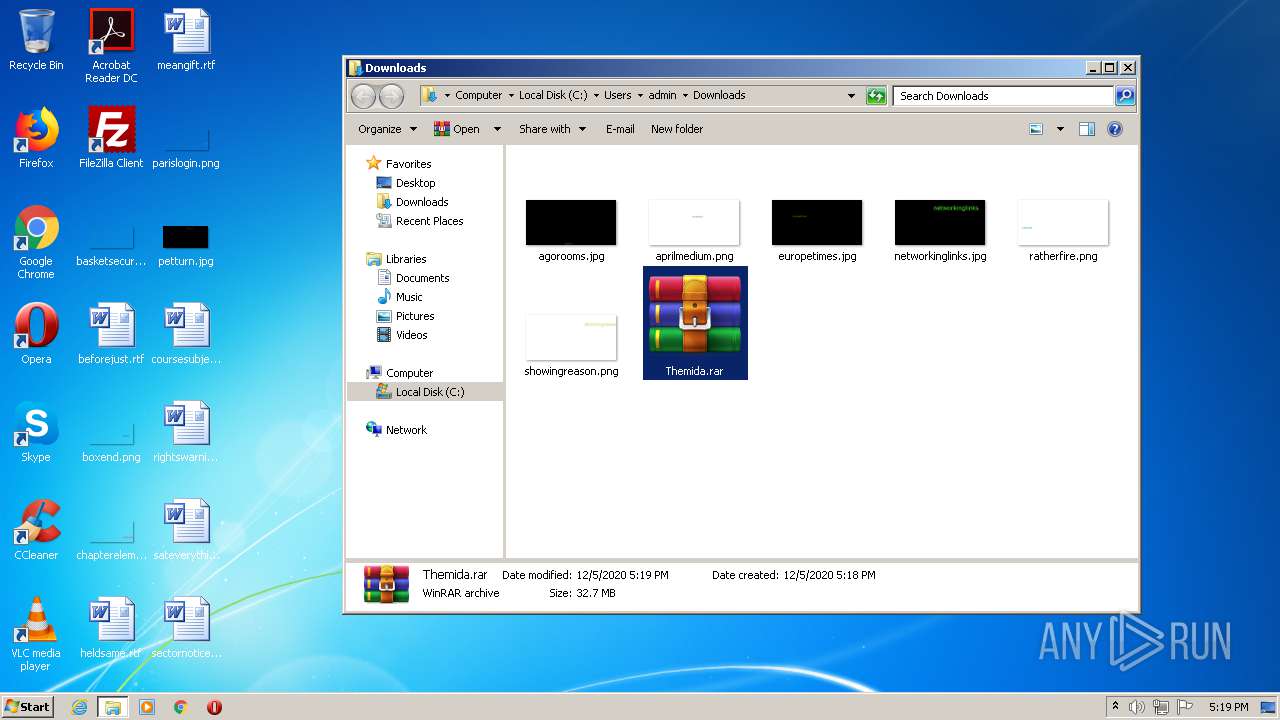The image size is (1280, 720).
Task: Launch VLC media player shortcut
Action: click(36, 634)
